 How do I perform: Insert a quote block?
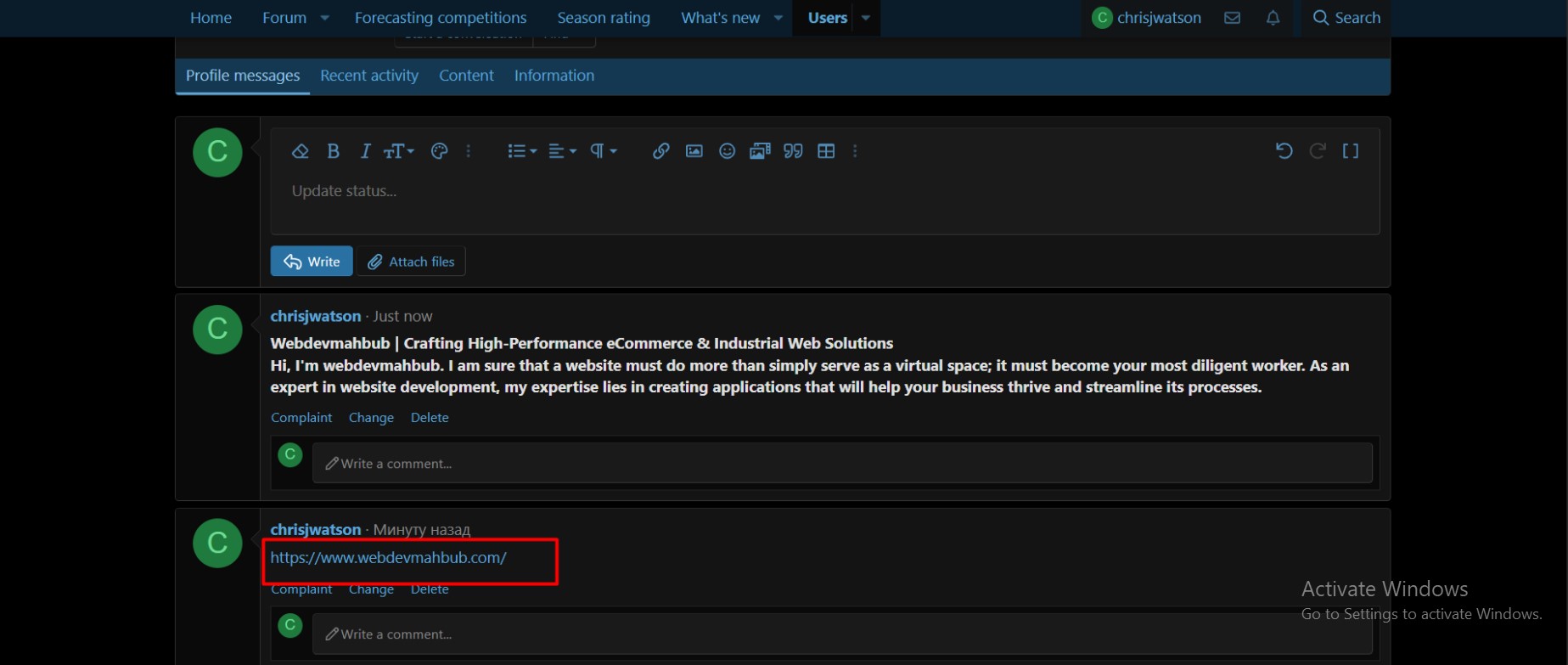coord(793,151)
